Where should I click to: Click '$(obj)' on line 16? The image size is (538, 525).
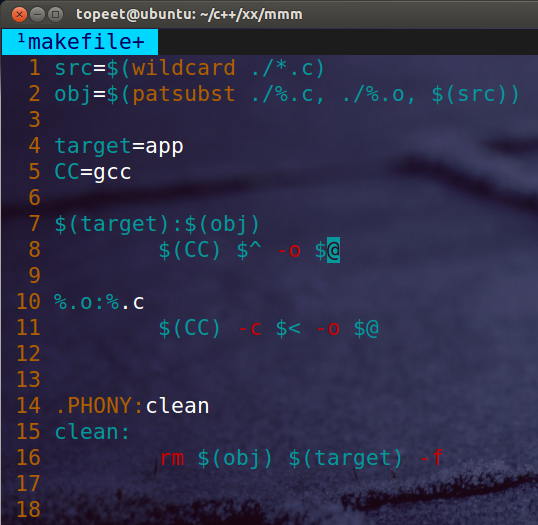click(235, 458)
